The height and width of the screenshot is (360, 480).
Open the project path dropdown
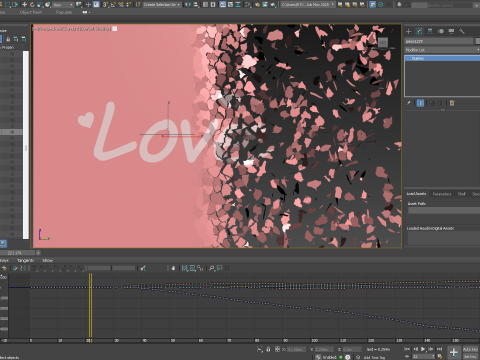(x=308, y=5)
